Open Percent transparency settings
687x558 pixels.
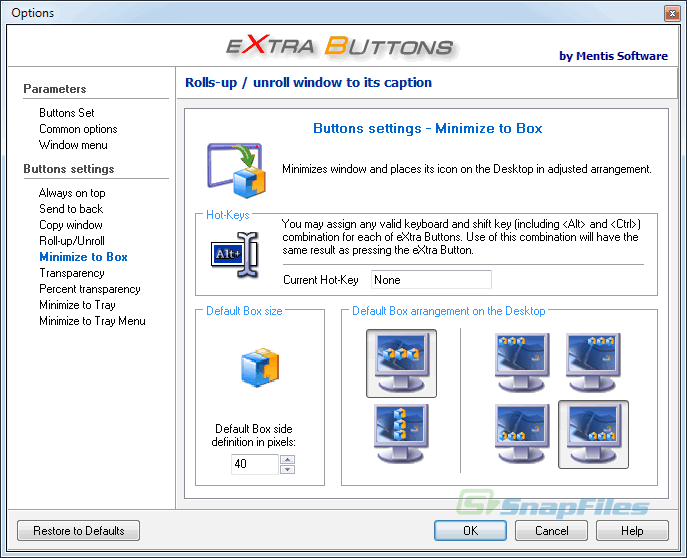coord(90,289)
